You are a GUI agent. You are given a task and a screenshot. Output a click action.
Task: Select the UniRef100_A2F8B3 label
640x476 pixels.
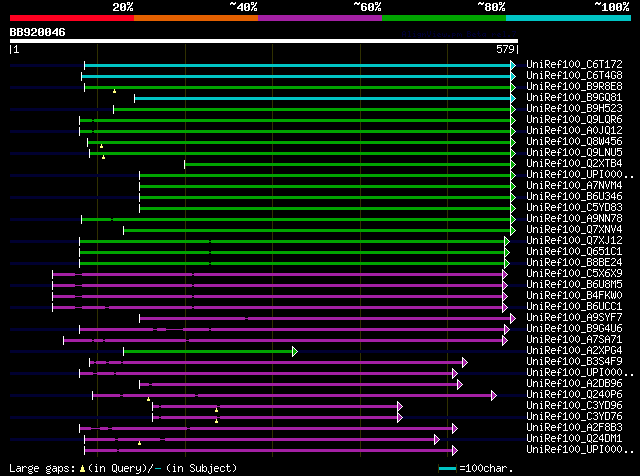tap(574, 428)
